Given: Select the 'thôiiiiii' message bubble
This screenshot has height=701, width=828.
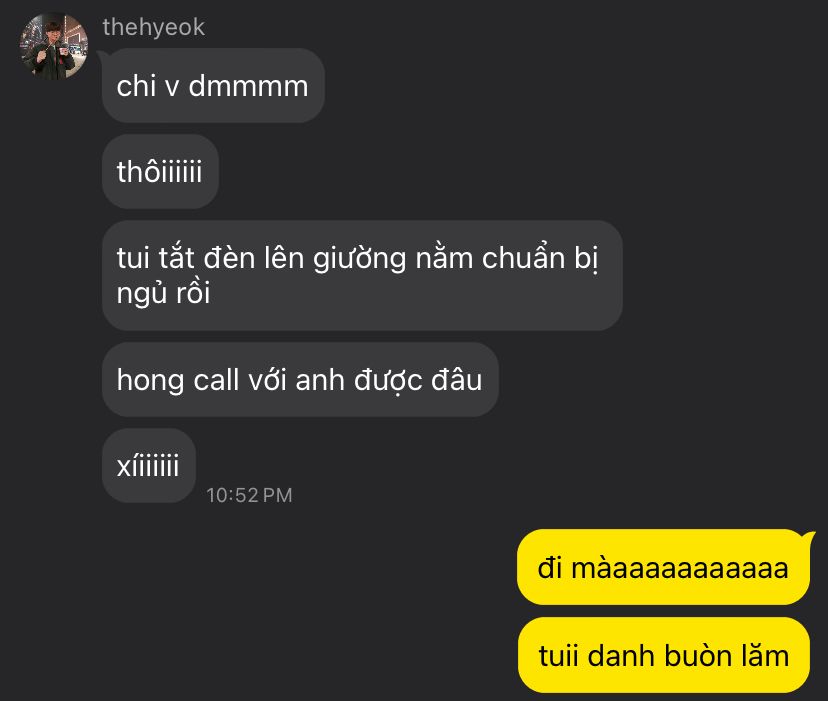Looking at the screenshot, I should (160, 171).
